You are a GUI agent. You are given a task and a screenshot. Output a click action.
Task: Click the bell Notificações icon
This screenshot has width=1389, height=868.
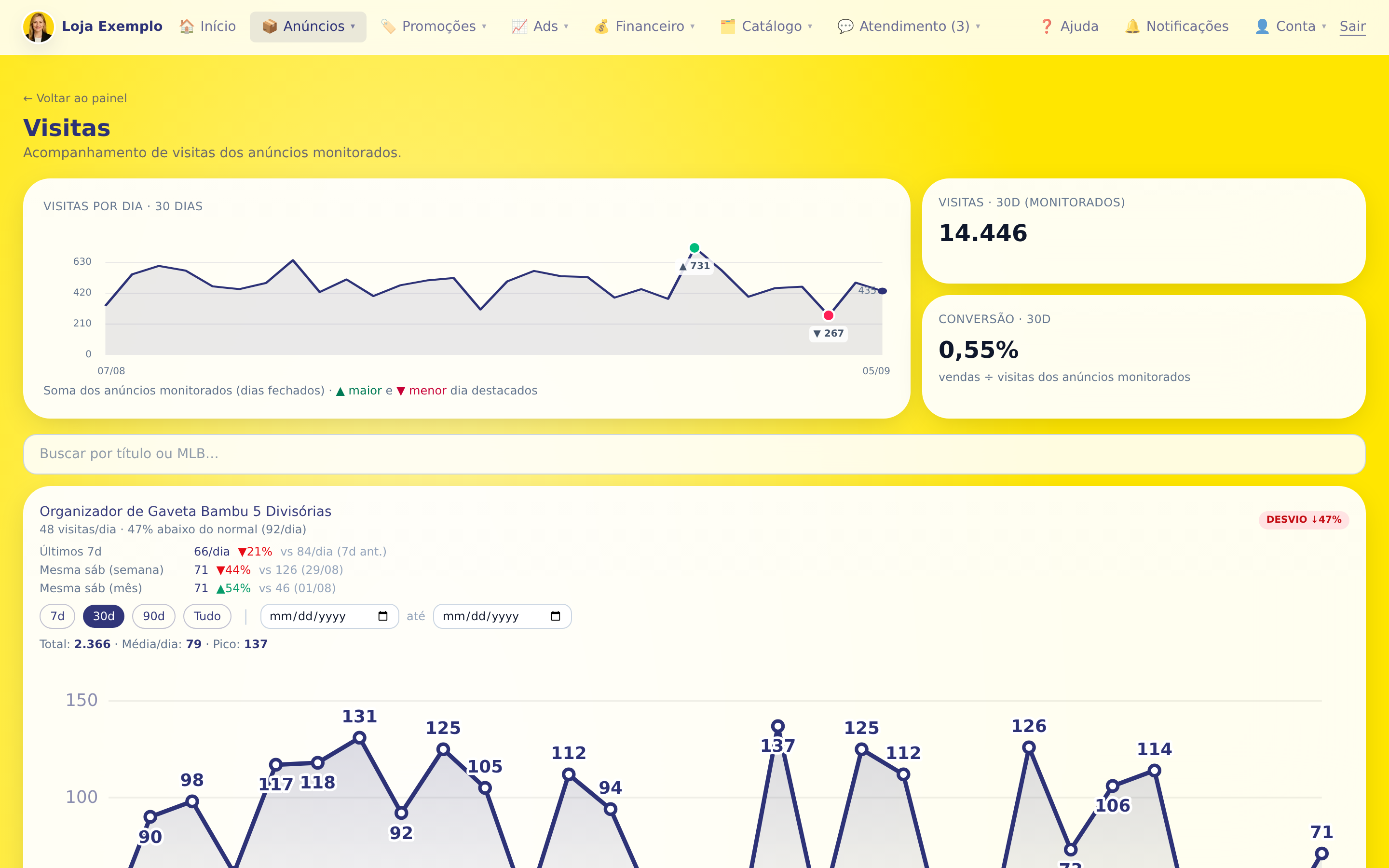pos(1132,27)
